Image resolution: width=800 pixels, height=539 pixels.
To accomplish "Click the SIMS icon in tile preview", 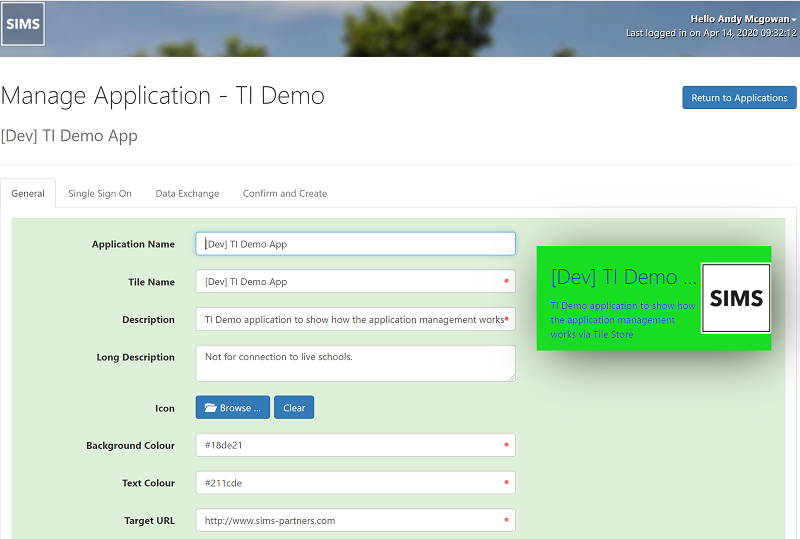I will click(736, 298).
